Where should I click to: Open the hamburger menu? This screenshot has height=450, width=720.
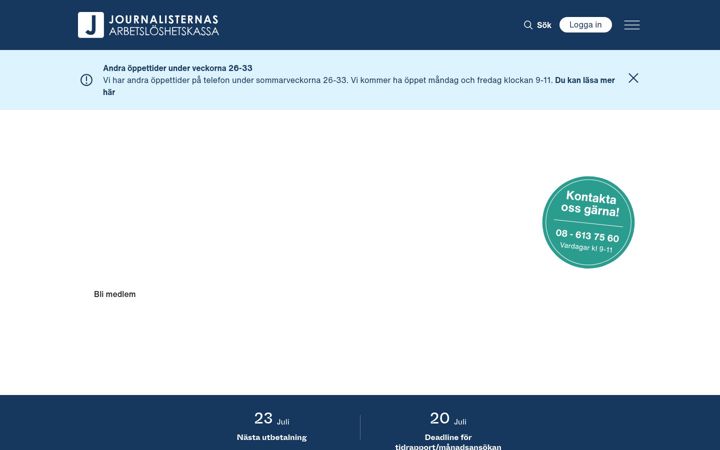pyautogui.click(x=632, y=25)
